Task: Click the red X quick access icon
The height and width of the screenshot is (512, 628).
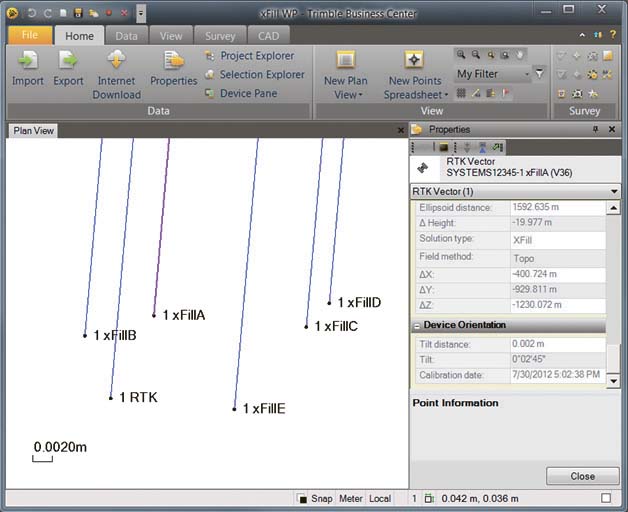Action: 124,13
